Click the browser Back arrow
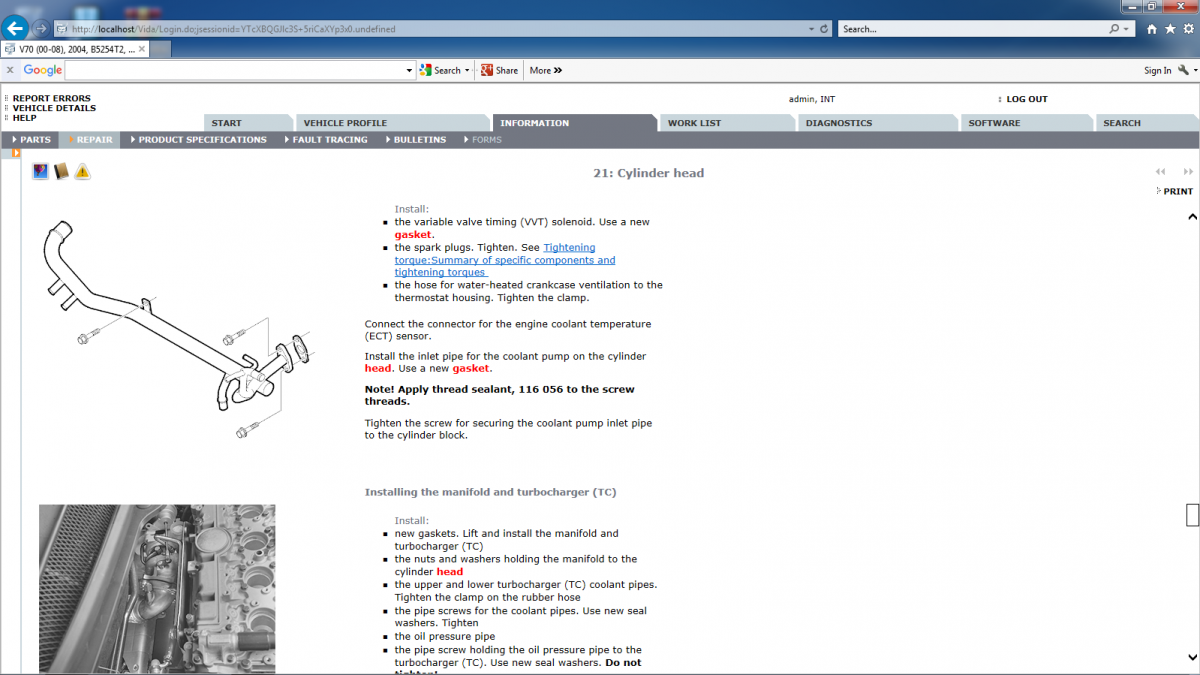The height and width of the screenshot is (675, 1200). pos(13,27)
